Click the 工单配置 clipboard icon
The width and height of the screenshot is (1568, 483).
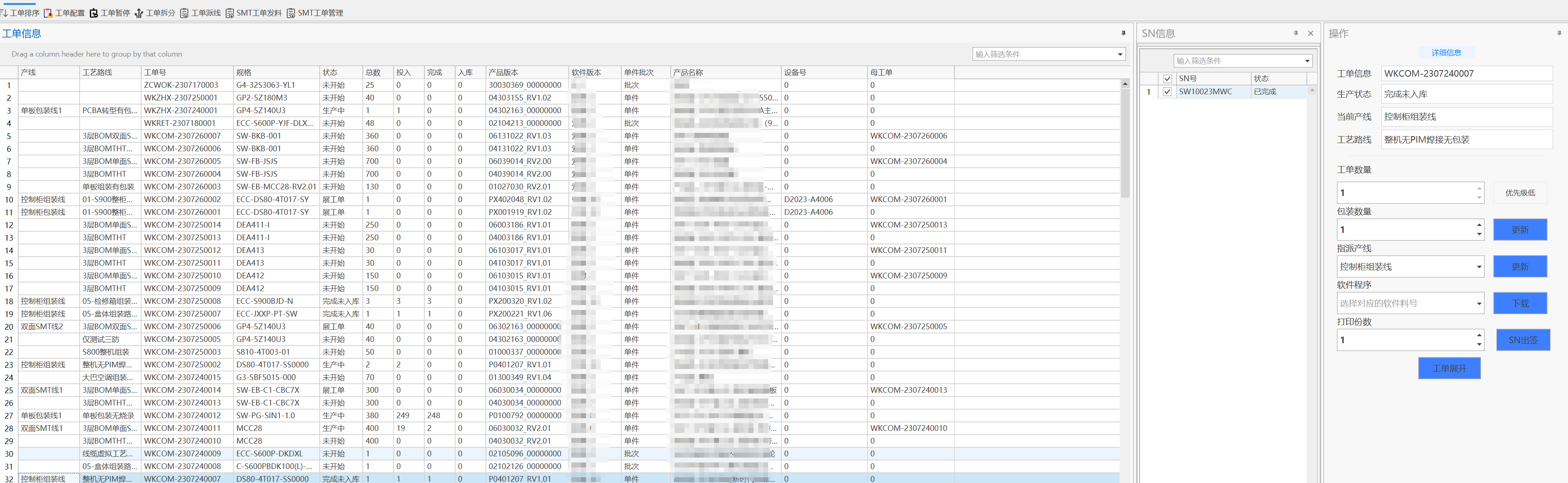48,13
